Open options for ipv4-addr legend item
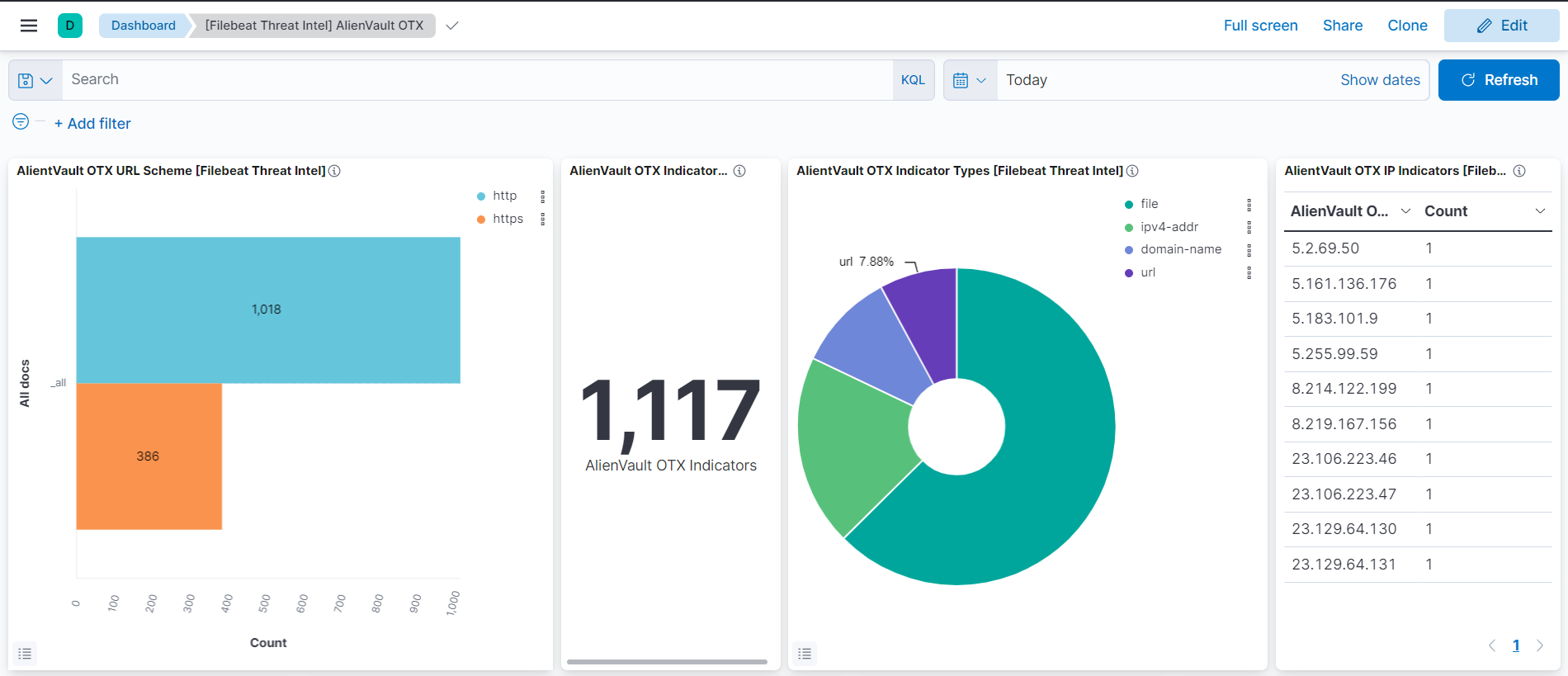 (x=1249, y=227)
